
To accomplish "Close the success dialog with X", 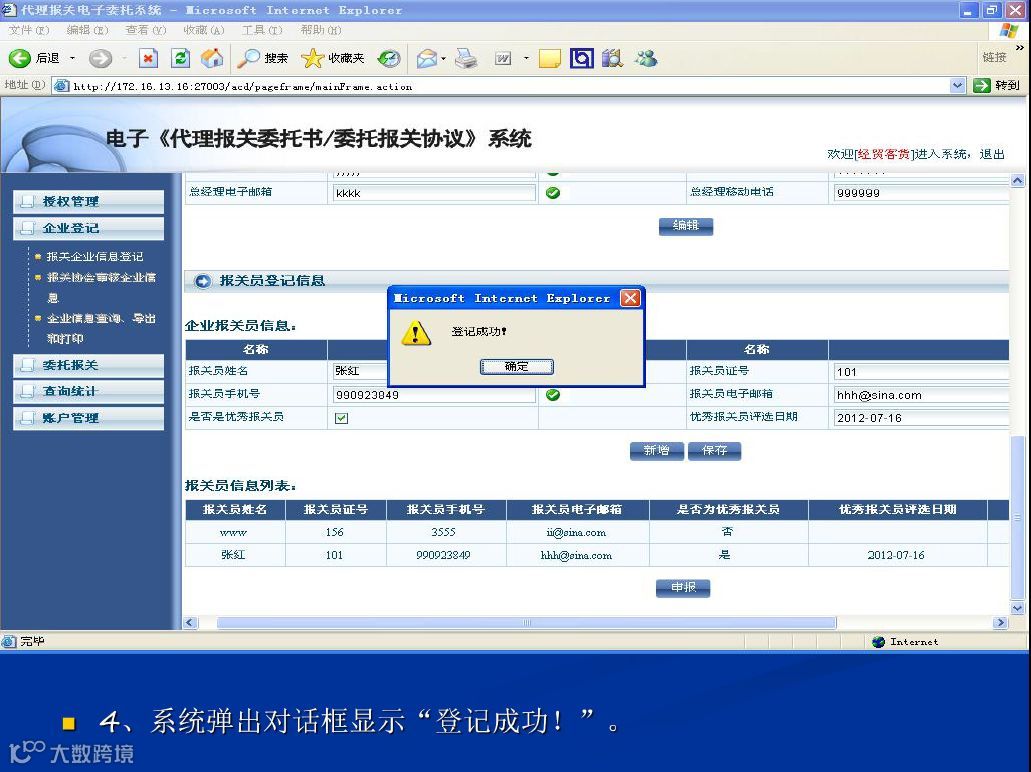I will pyautogui.click(x=630, y=299).
